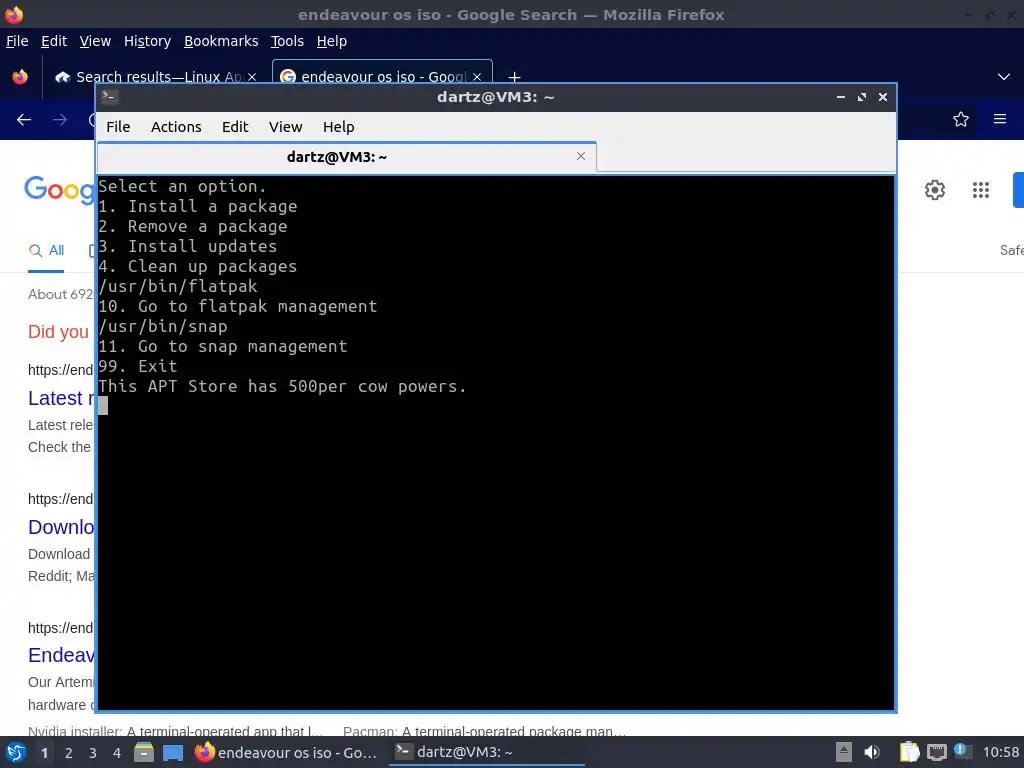Click the taskbar clock showing 10:58
The height and width of the screenshot is (768, 1024).
coord(1000,752)
